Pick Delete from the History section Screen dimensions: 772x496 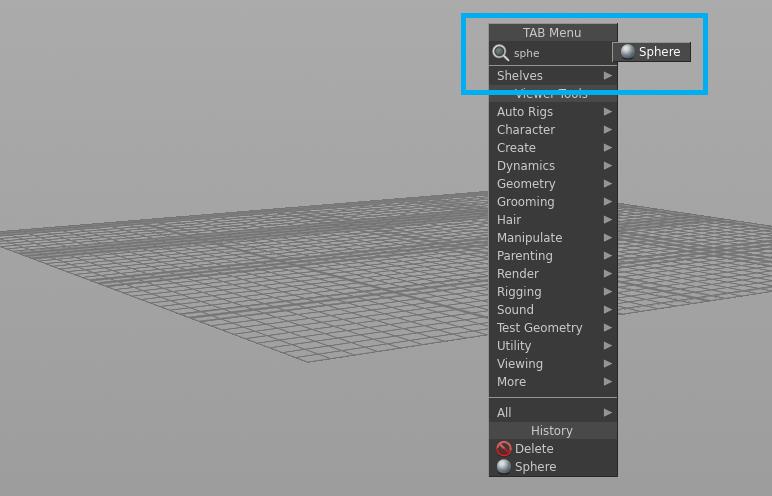tap(534, 449)
